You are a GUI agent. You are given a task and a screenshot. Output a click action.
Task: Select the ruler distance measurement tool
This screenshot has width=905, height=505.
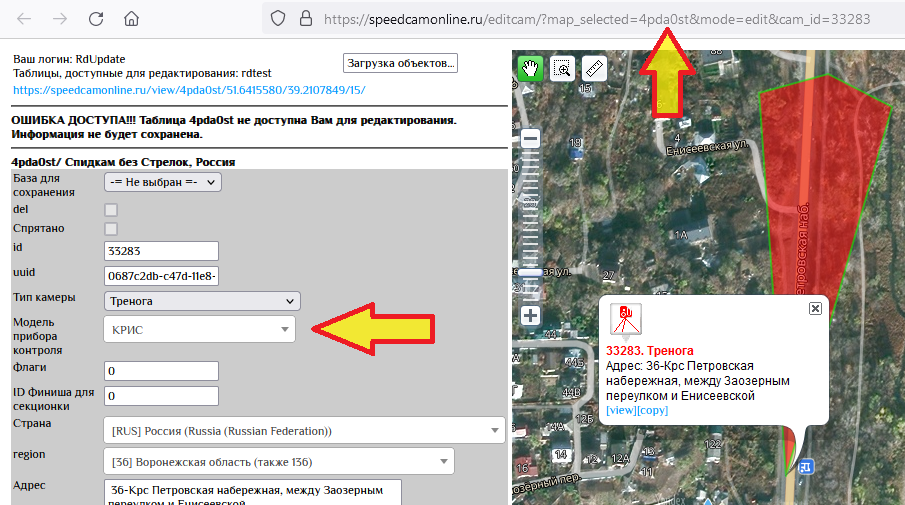coord(595,69)
